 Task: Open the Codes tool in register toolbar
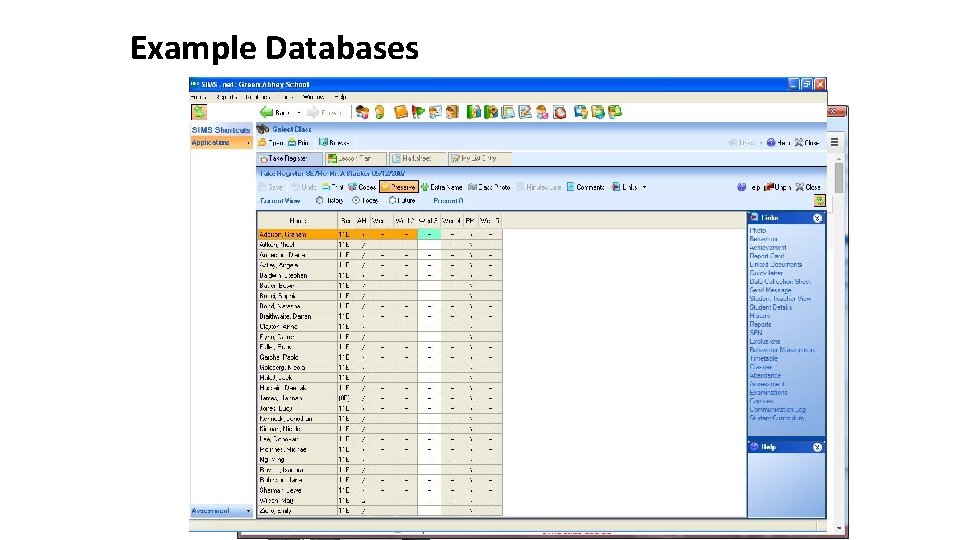click(361, 187)
